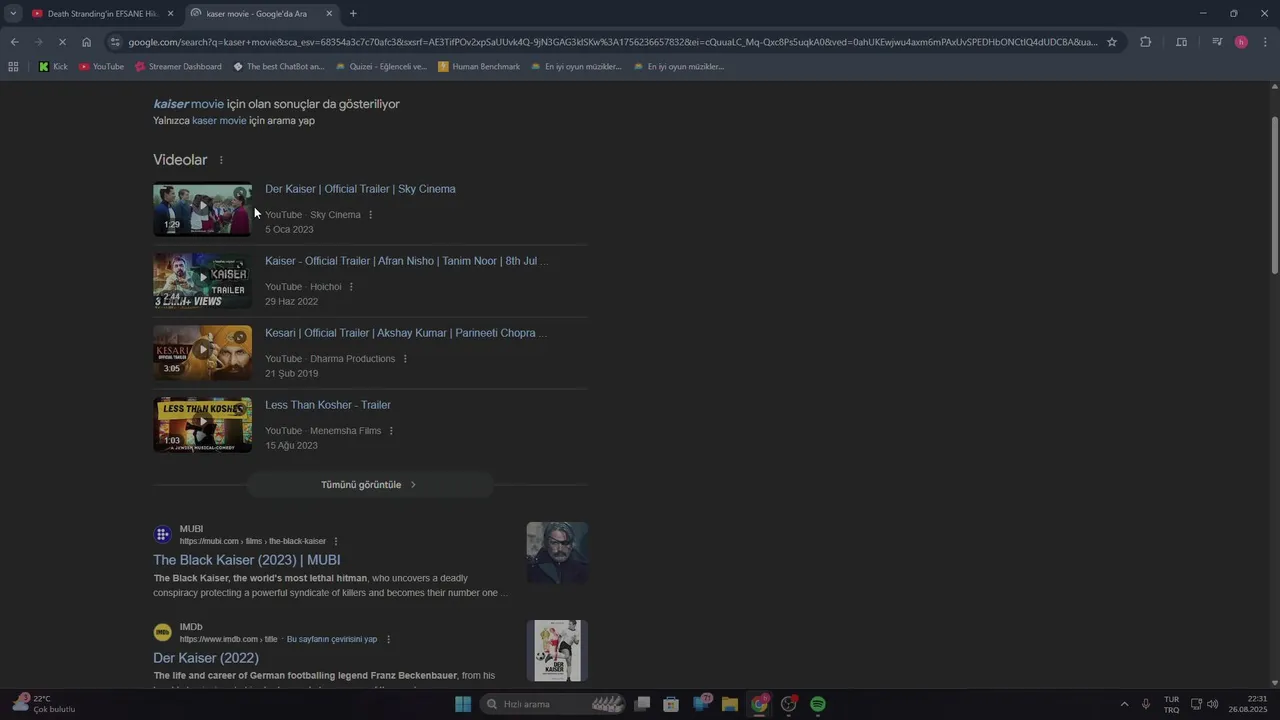The width and height of the screenshot is (1280, 720).
Task: Open Der Kaiser Official Trailer link
Action: pos(360,189)
